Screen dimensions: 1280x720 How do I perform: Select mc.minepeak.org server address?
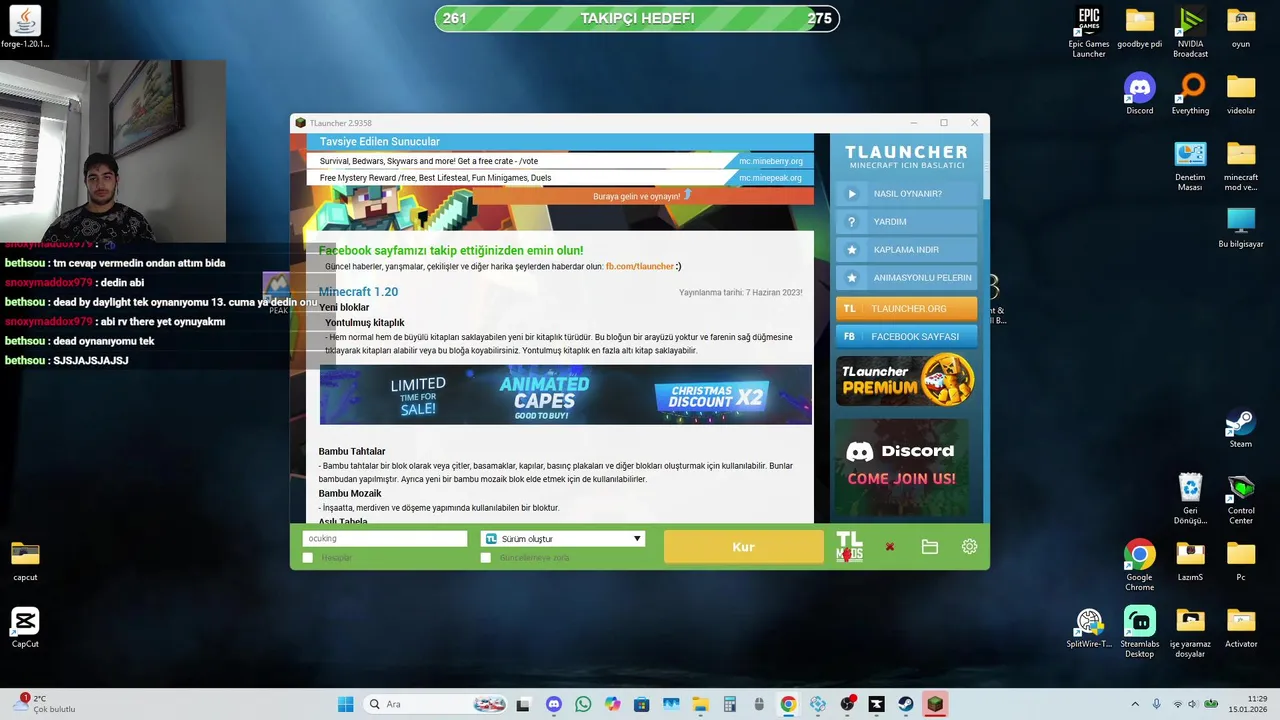[770, 178]
